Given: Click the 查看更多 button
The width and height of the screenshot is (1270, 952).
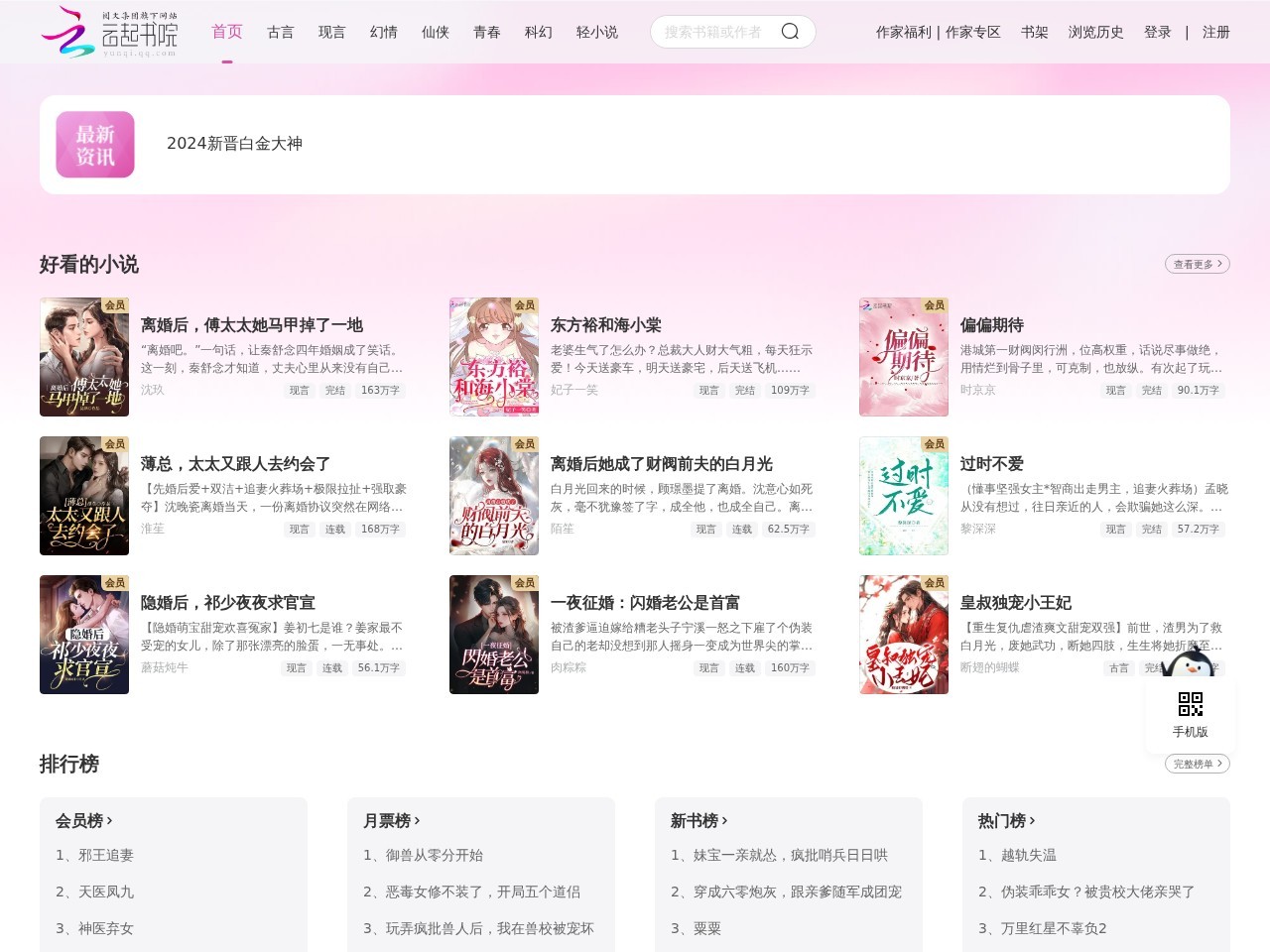Looking at the screenshot, I should tap(1198, 264).
